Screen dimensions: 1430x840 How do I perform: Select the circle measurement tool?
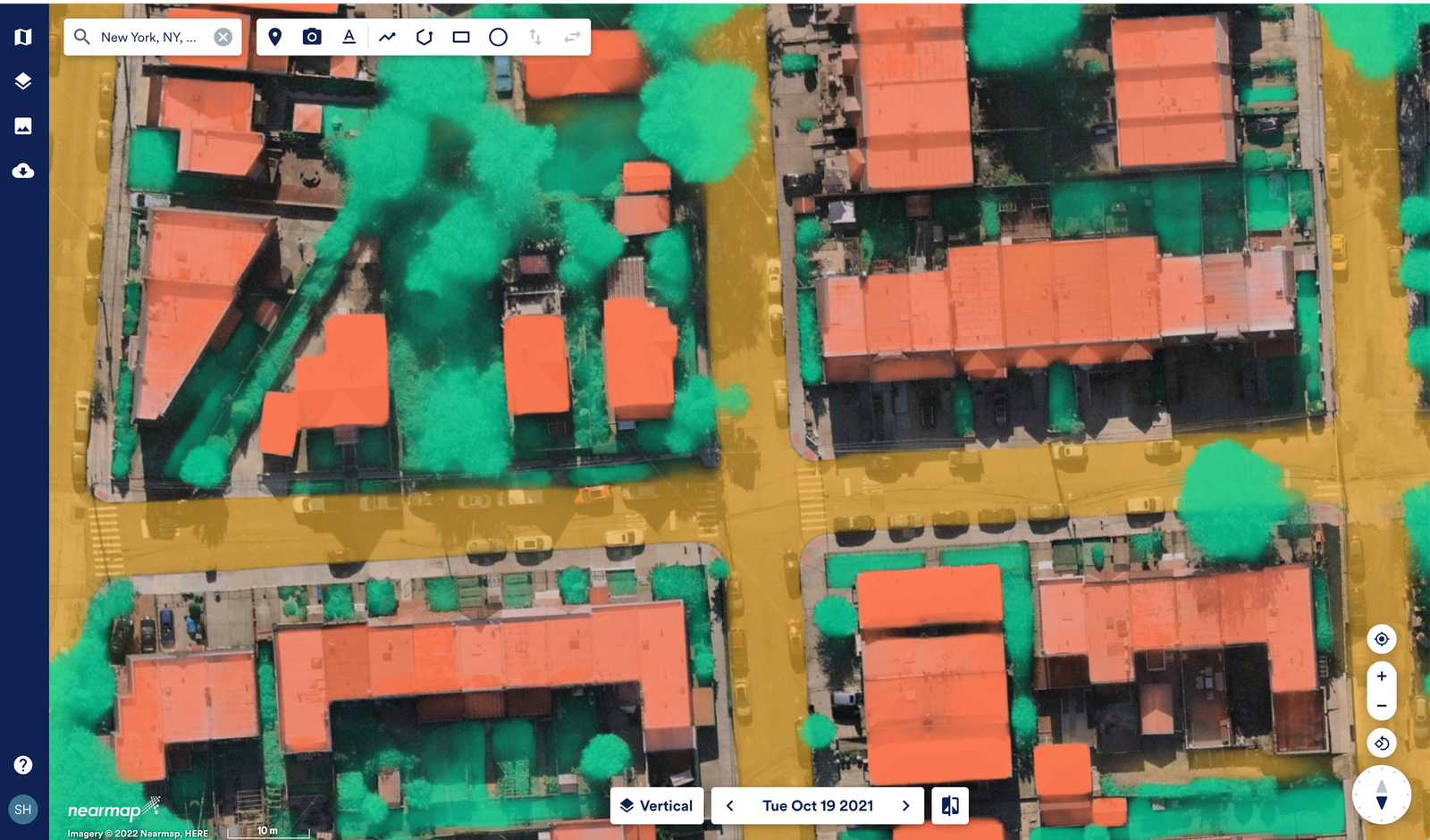tap(498, 37)
